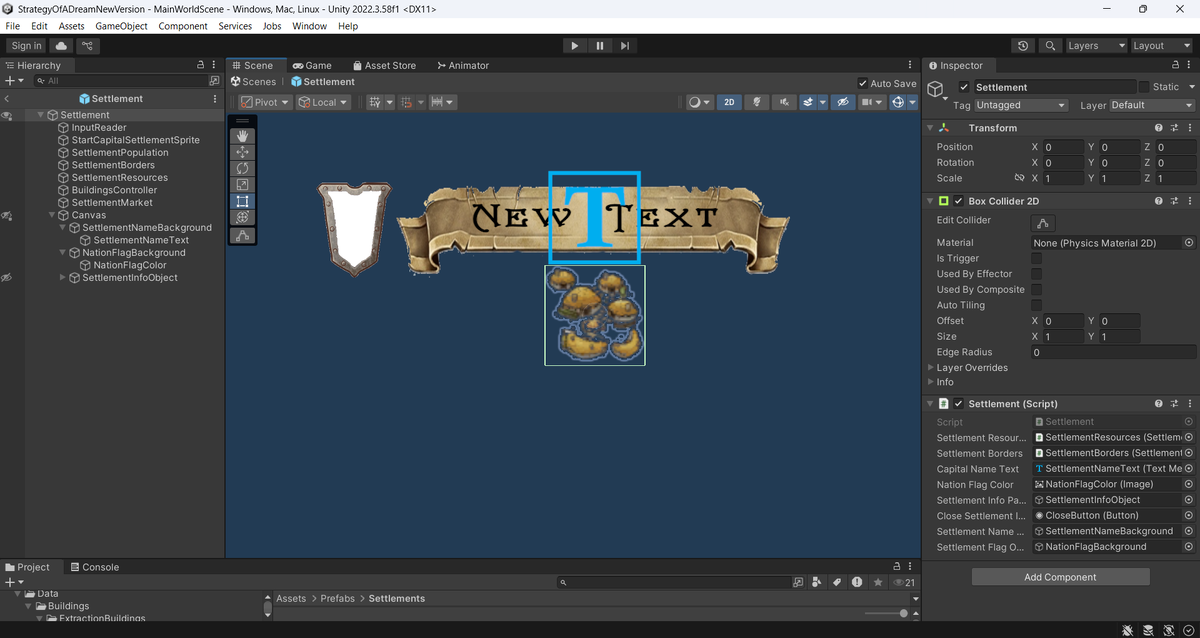Open the Window menu

point(310,26)
